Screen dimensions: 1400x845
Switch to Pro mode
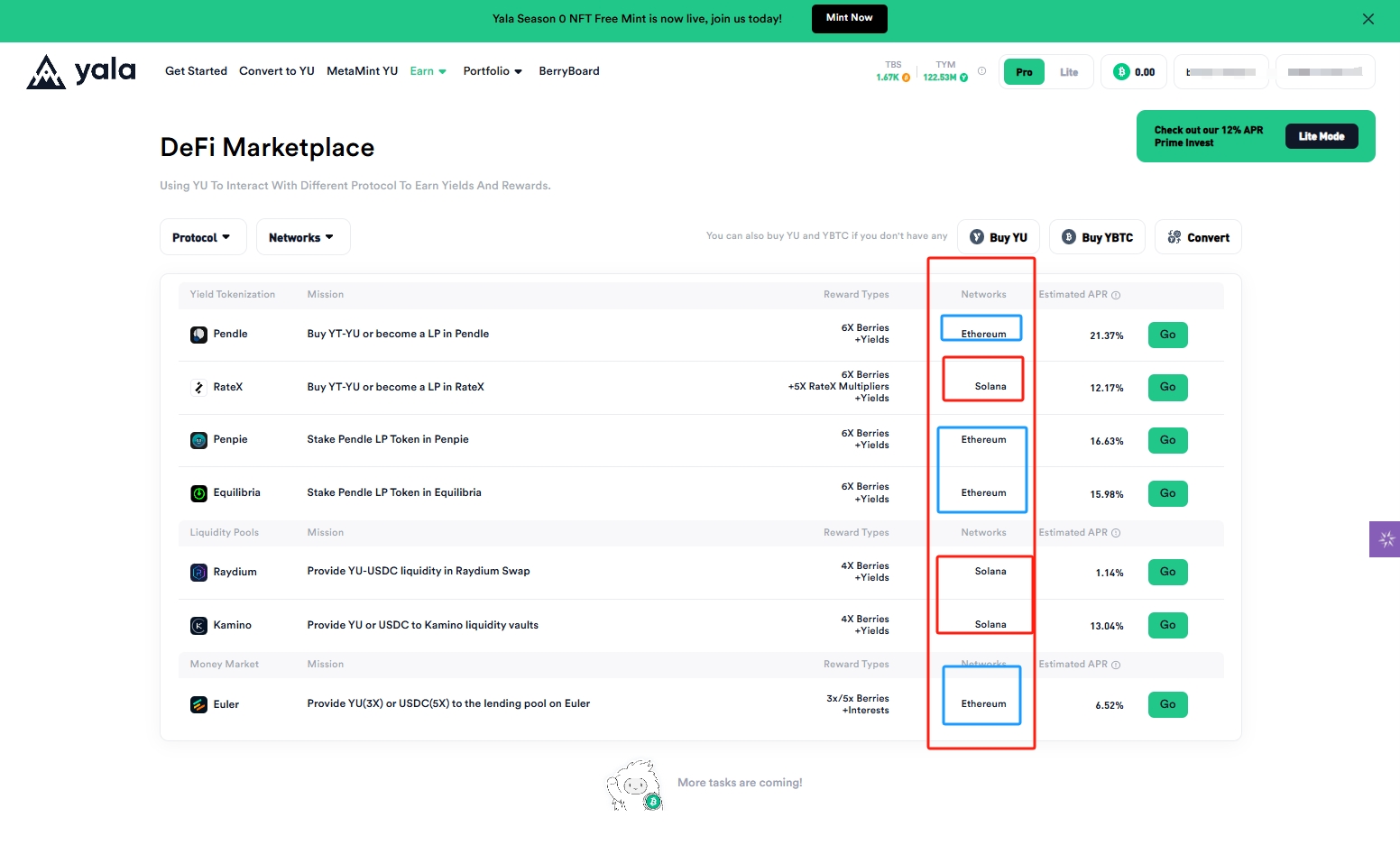(1024, 72)
